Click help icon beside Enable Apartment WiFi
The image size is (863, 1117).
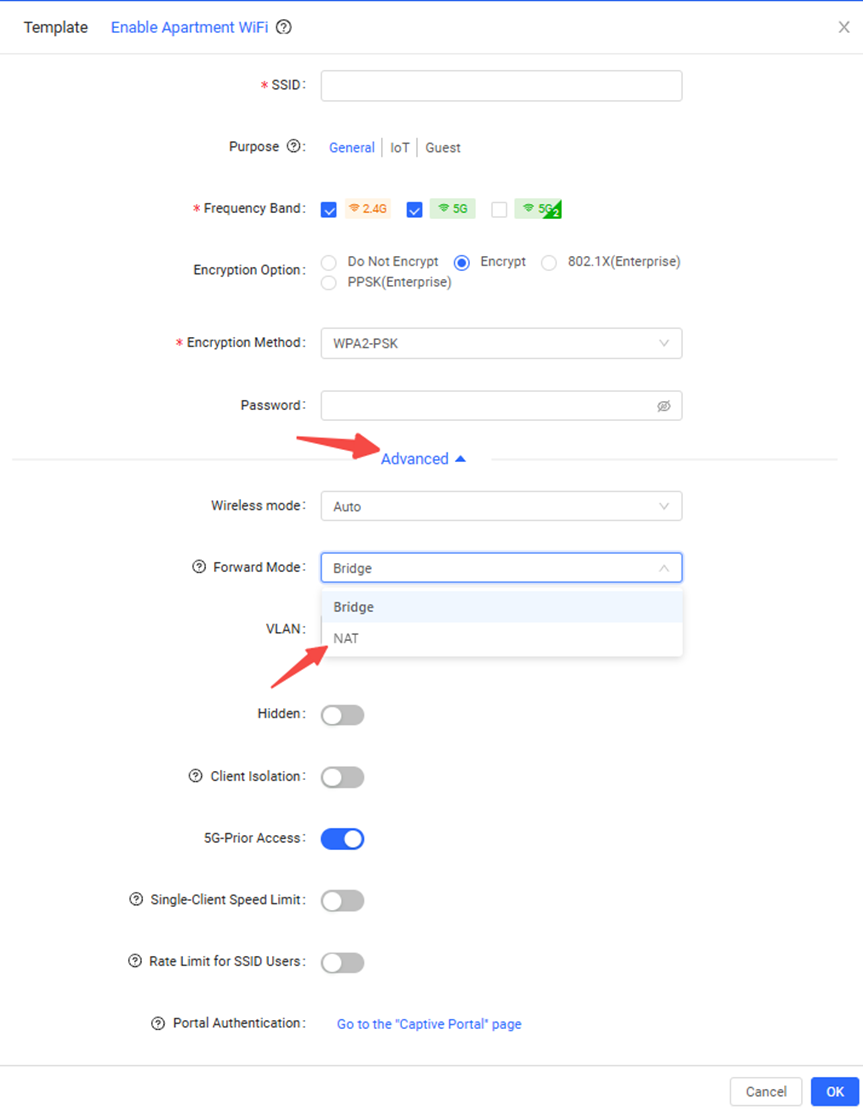[x=284, y=27]
